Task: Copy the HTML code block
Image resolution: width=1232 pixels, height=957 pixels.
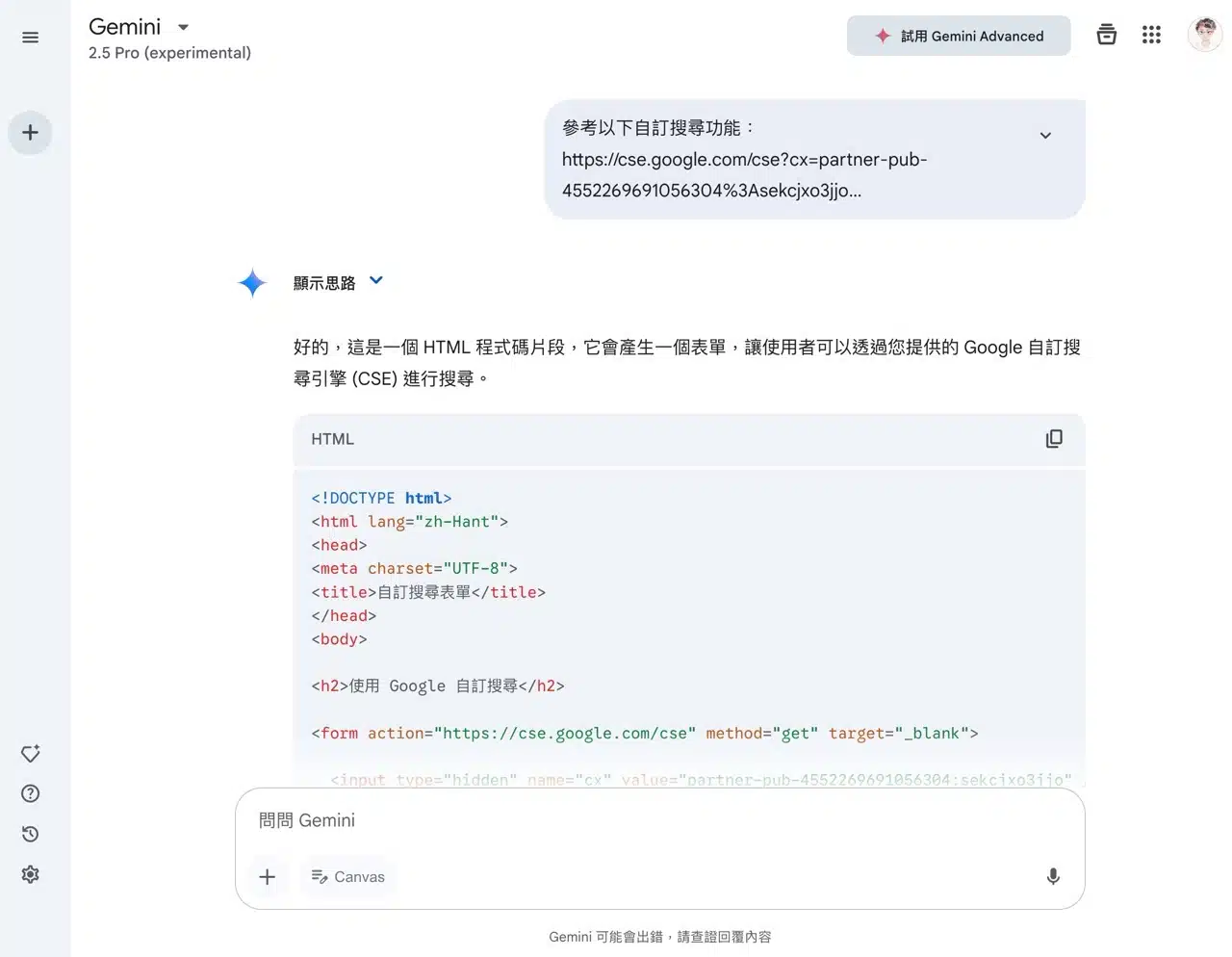Action: coord(1054,439)
